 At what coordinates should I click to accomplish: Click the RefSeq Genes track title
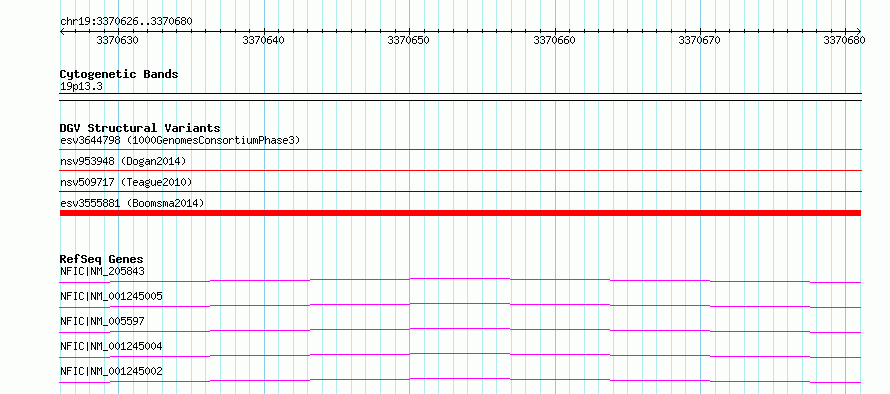tap(102, 259)
